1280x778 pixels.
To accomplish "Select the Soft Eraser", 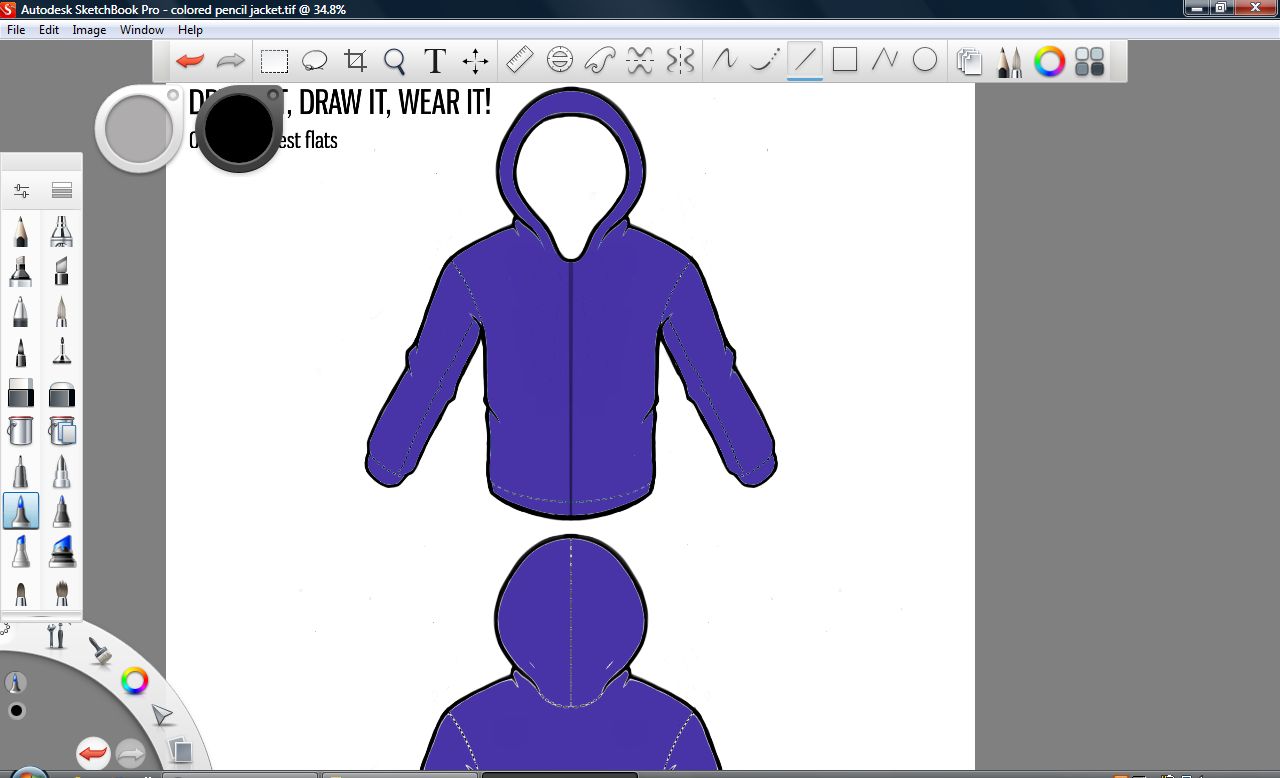I will (x=62, y=392).
